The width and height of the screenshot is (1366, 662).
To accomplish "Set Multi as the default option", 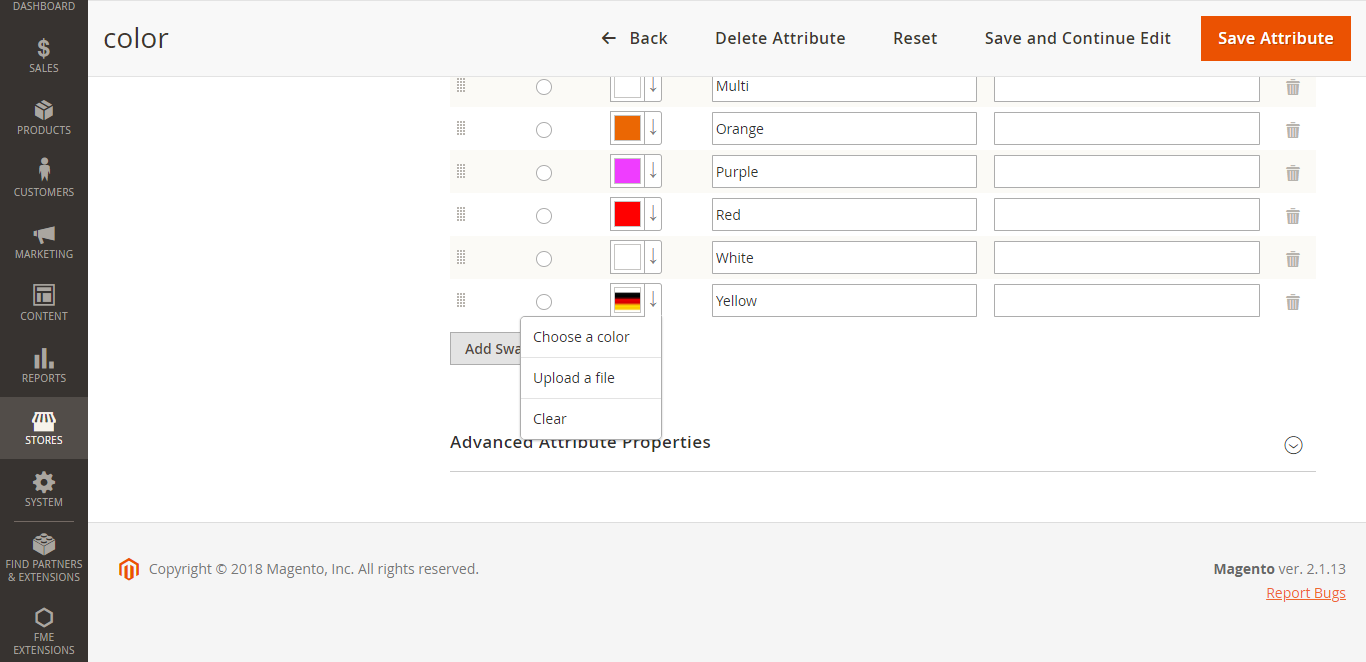I will point(544,87).
